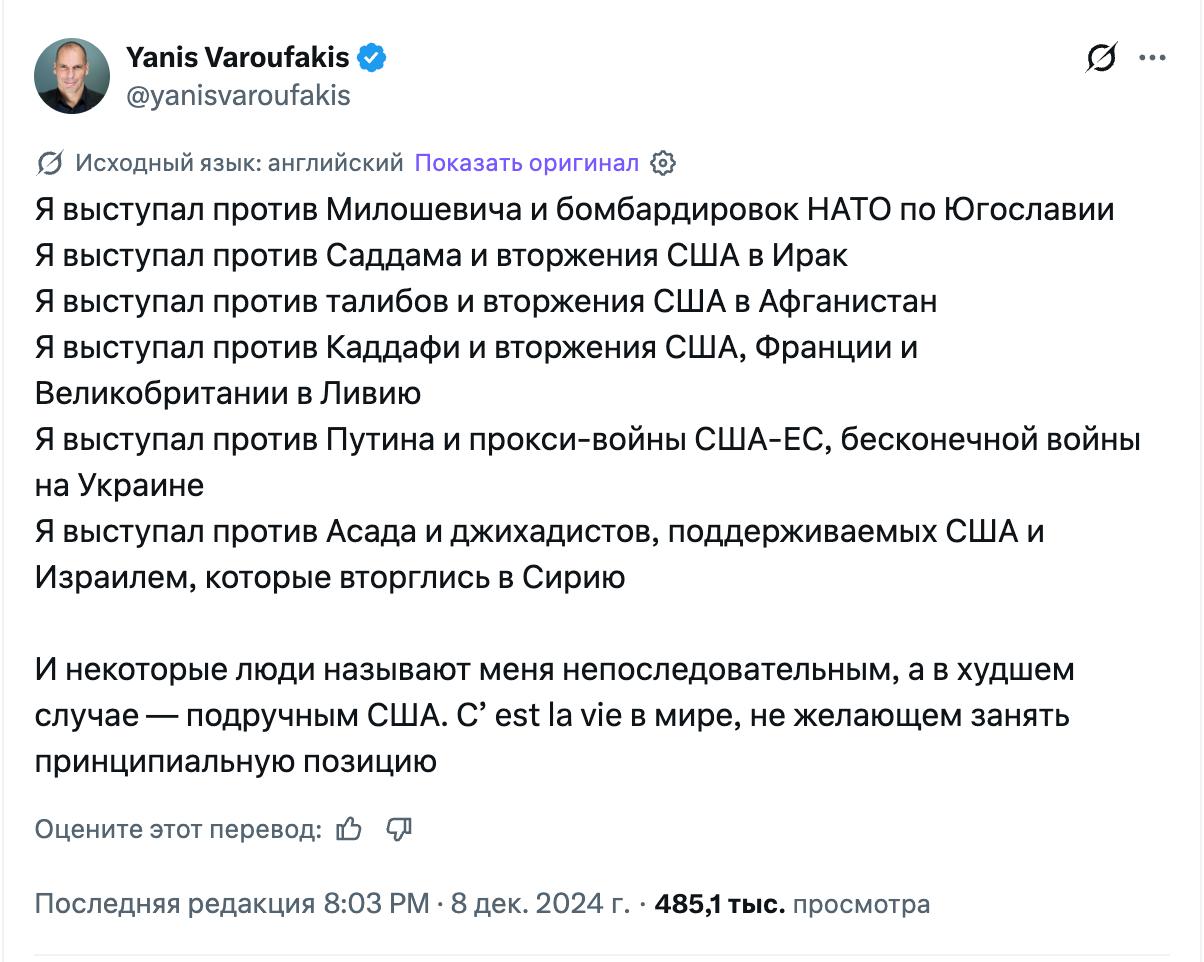
Task: Click Показать оригинал to show original
Action: tap(526, 163)
